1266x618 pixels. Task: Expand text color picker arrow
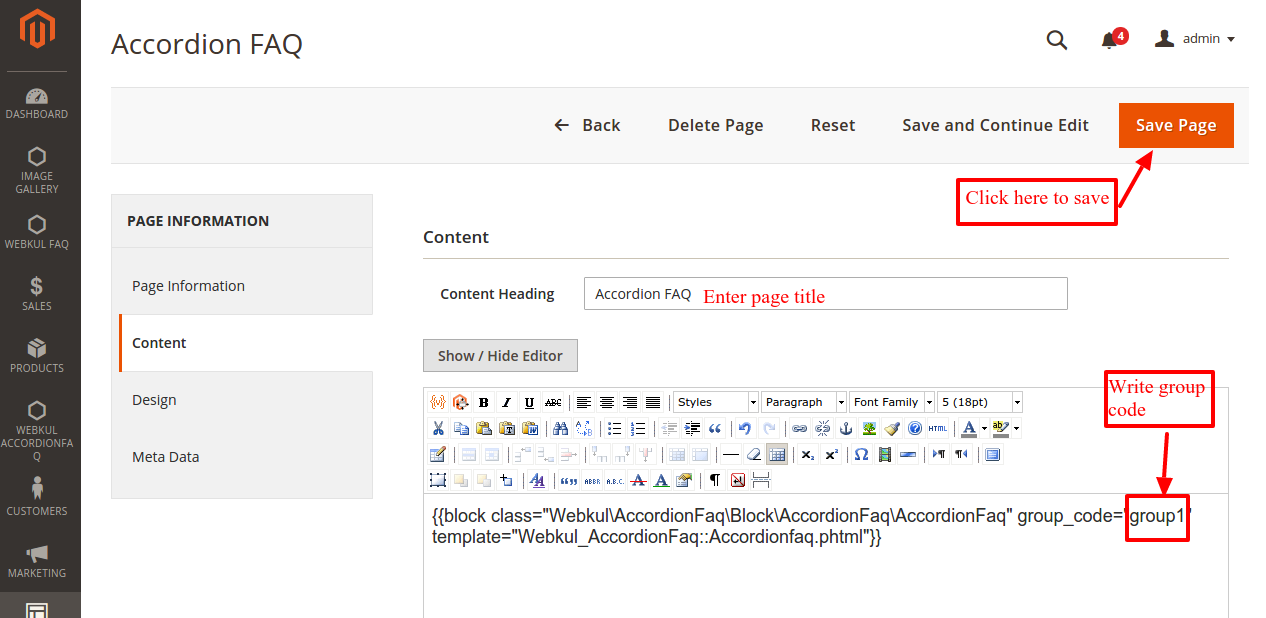click(x=984, y=428)
